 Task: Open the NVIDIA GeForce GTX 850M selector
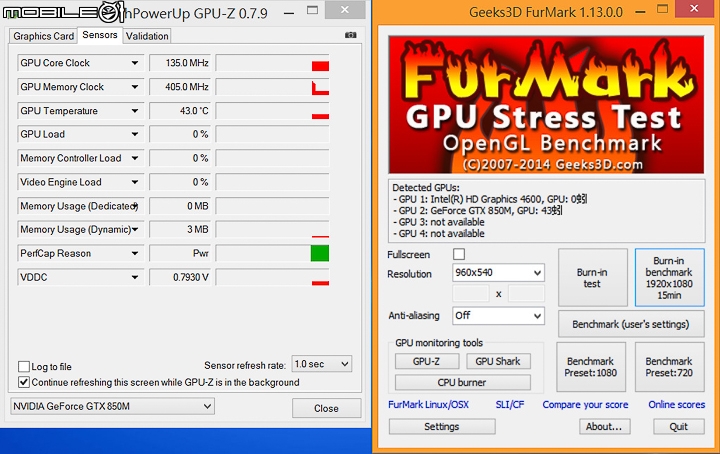point(112,406)
